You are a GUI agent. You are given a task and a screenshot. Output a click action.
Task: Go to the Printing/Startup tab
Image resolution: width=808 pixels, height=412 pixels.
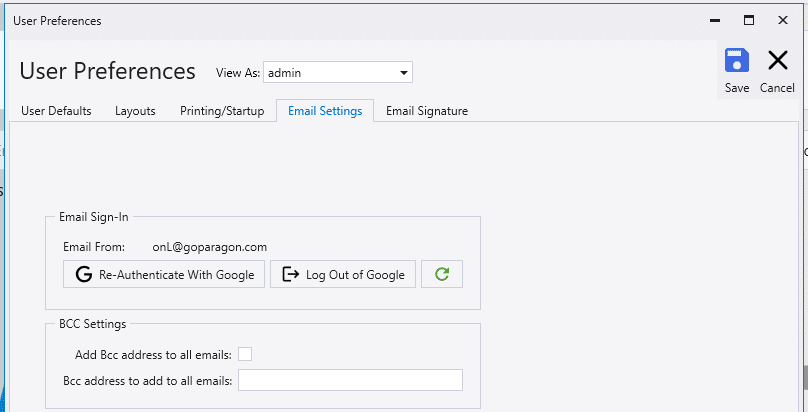[222, 111]
